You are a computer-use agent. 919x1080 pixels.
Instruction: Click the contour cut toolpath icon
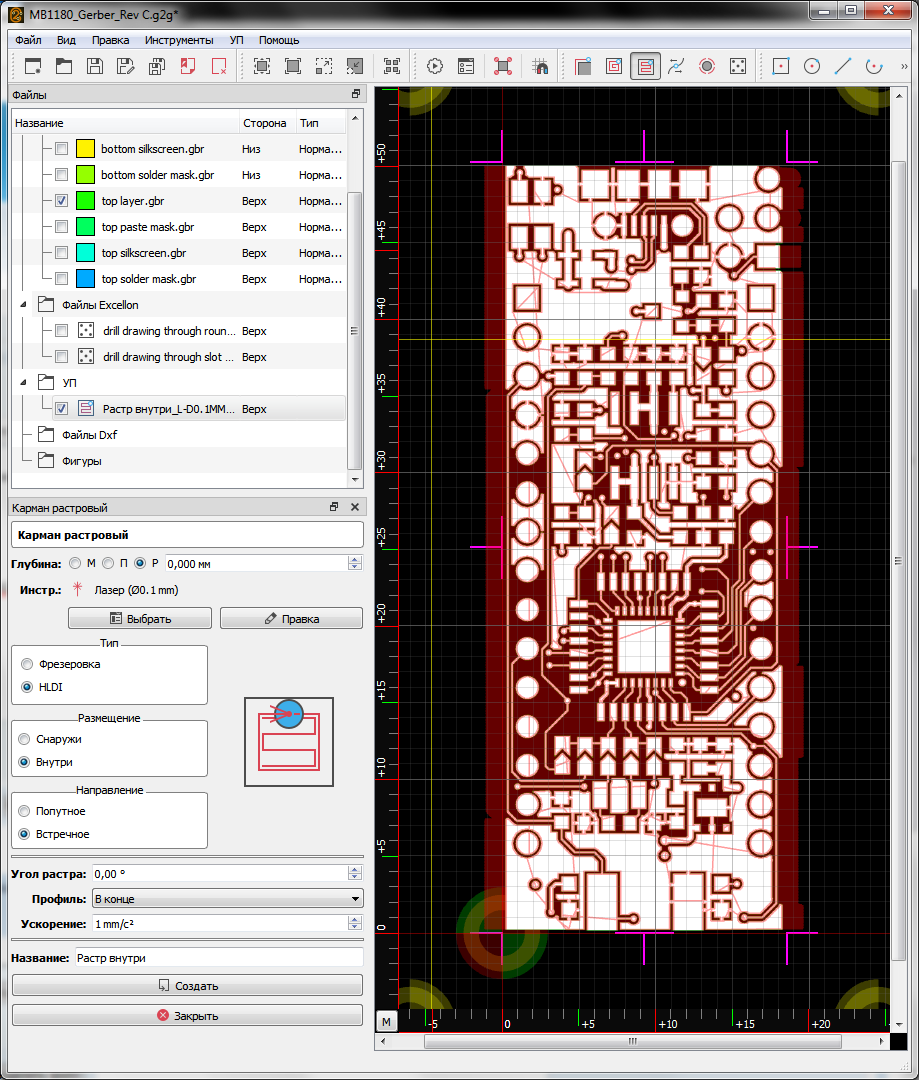pos(584,66)
